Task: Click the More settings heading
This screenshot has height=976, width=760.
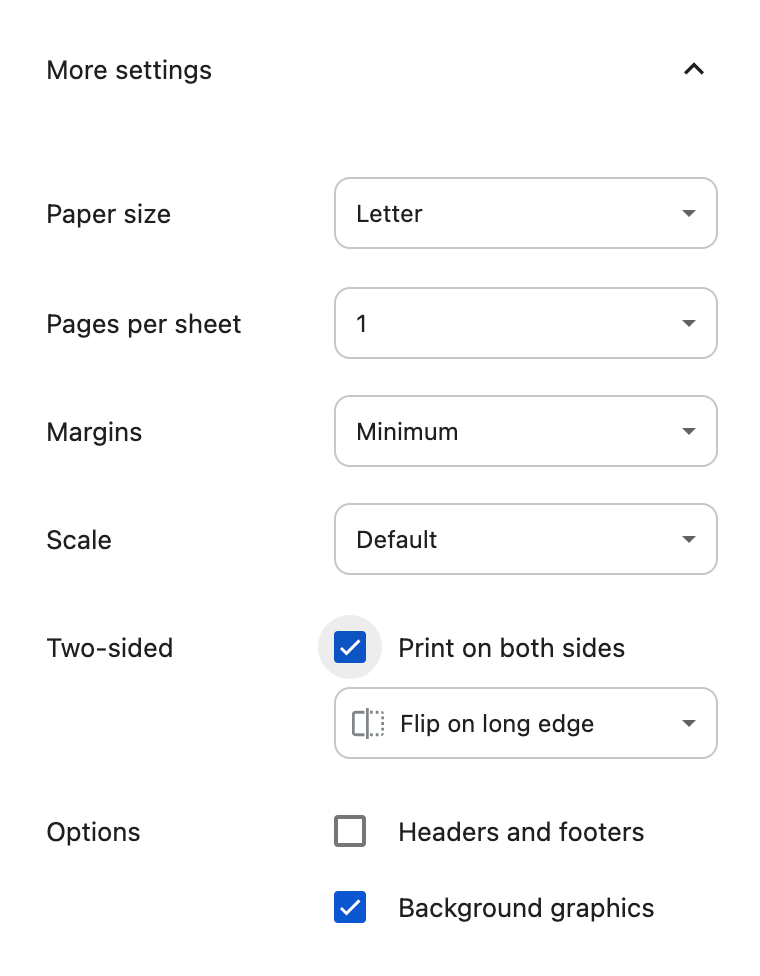Action: point(129,70)
